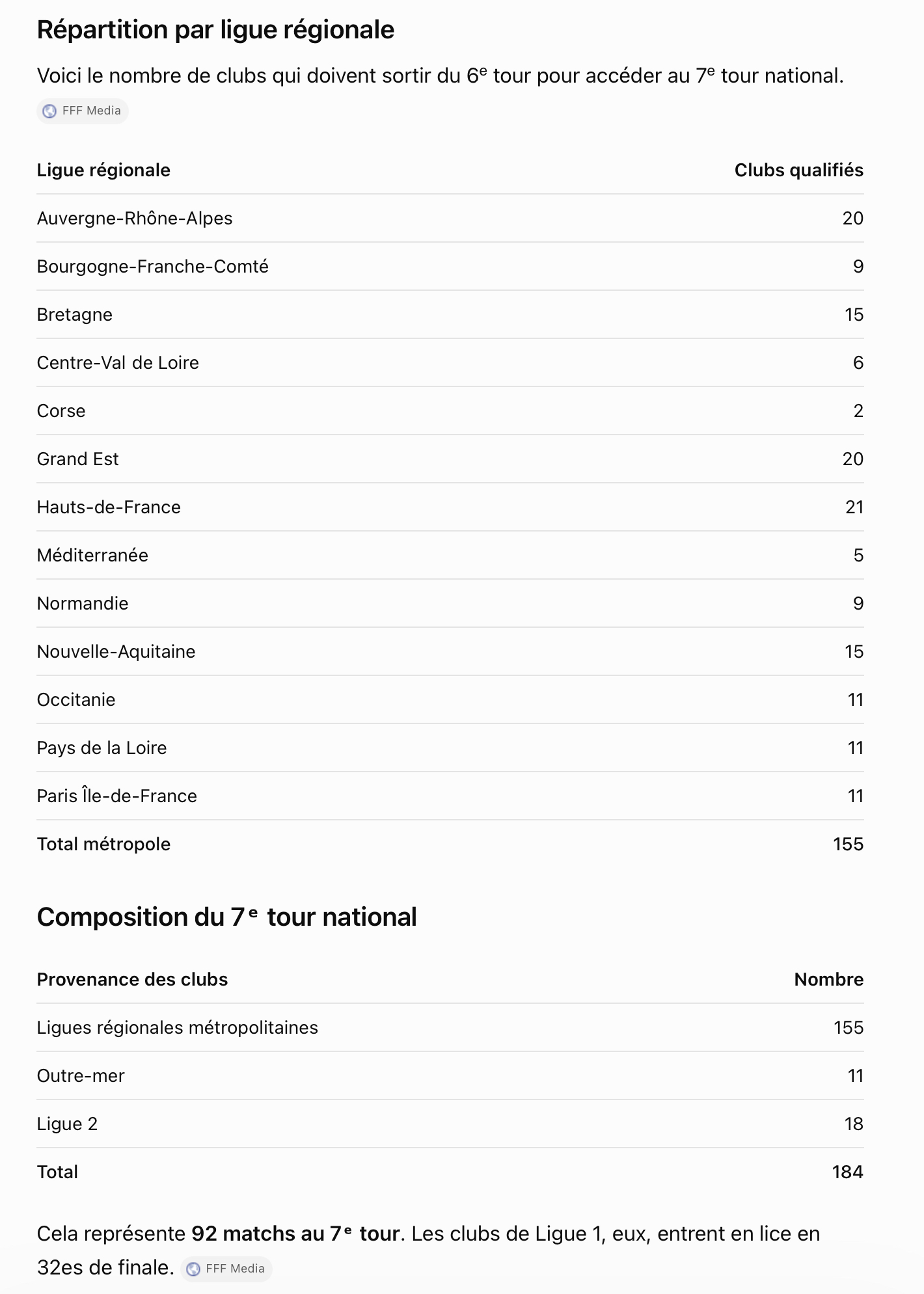Click the 'Ligue 2' row label

[67, 1124]
